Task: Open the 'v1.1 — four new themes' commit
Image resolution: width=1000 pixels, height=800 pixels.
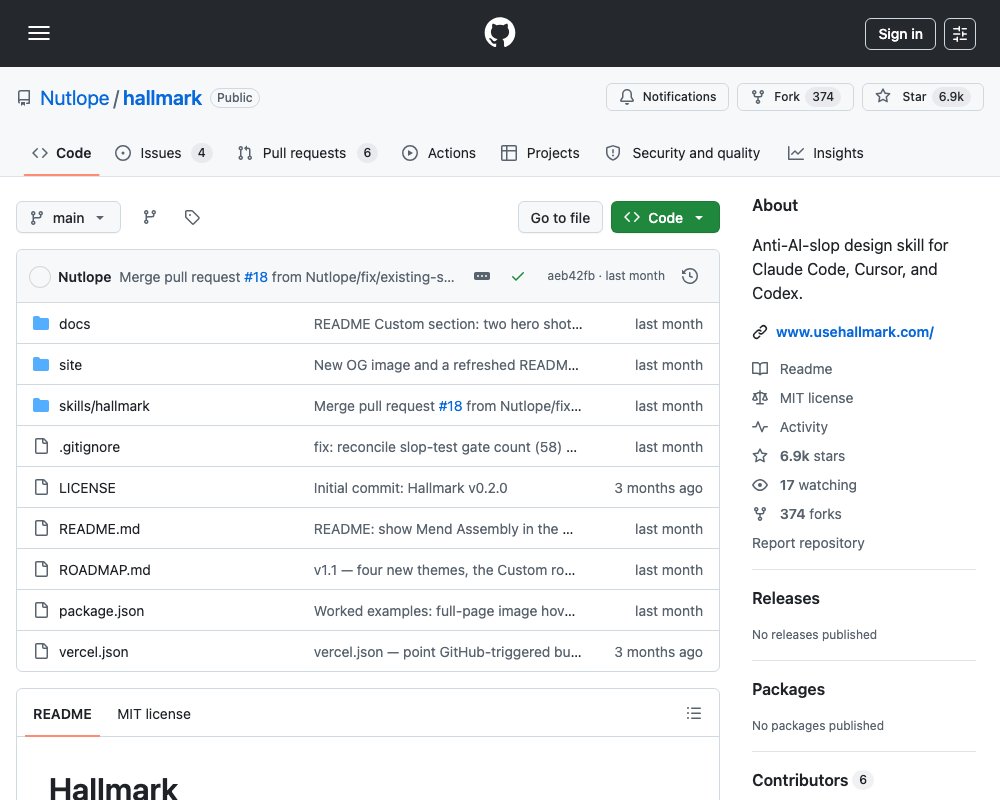Action: click(x=445, y=570)
